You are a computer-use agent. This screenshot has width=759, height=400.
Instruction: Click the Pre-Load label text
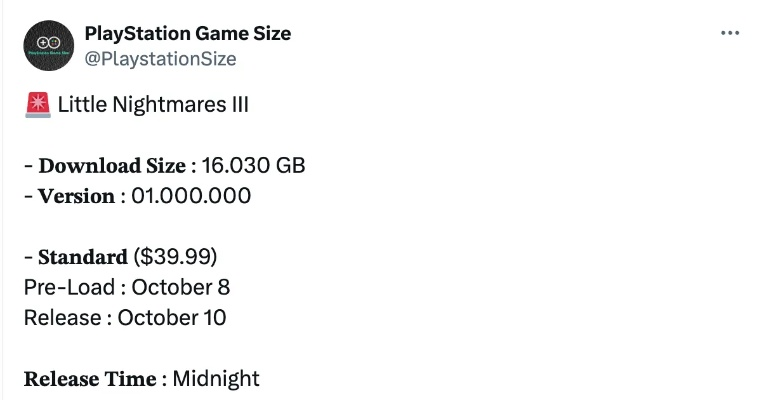(69, 288)
